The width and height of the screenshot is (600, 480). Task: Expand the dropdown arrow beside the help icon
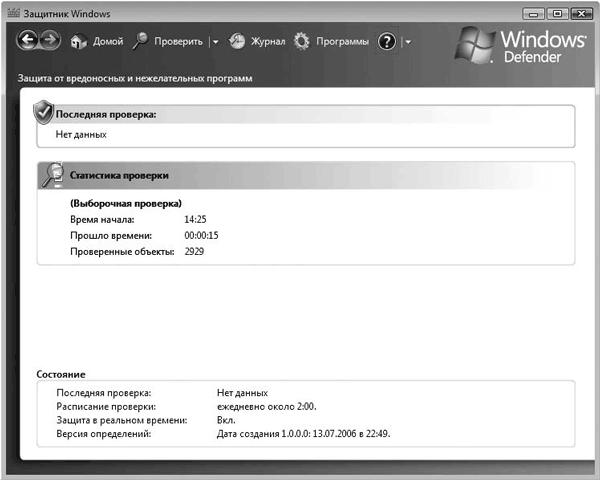408,42
